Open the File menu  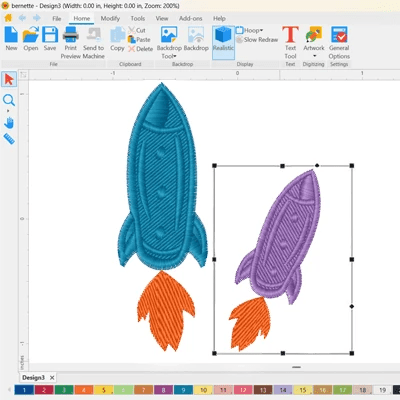pos(57,19)
